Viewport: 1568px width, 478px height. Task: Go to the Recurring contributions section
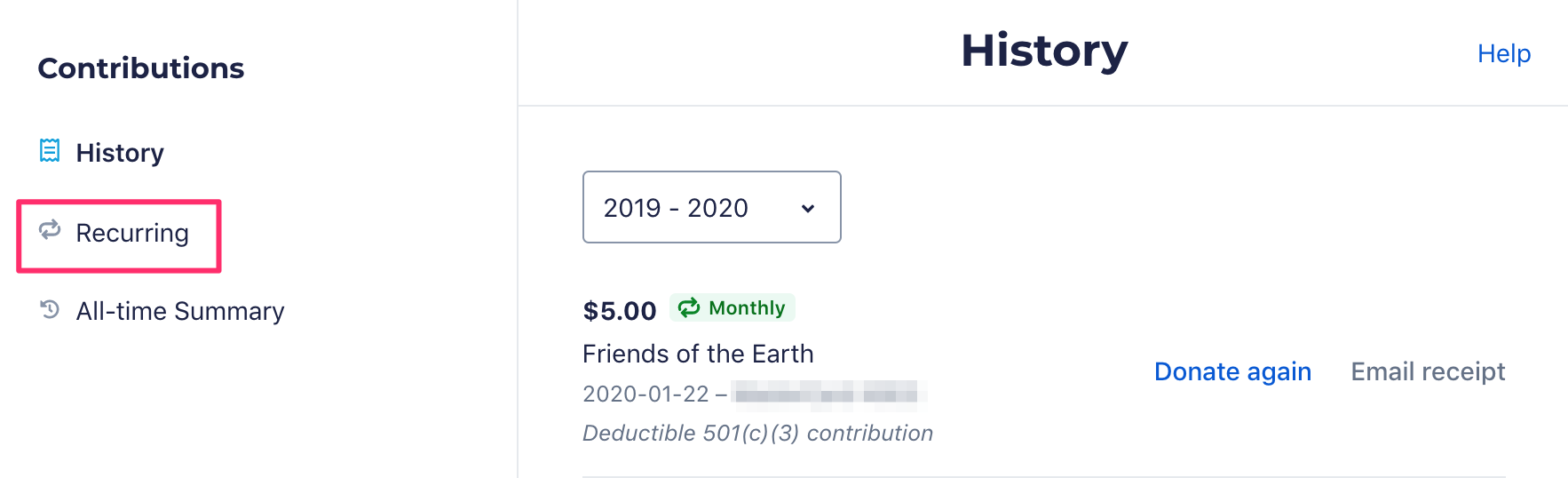pos(132,233)
